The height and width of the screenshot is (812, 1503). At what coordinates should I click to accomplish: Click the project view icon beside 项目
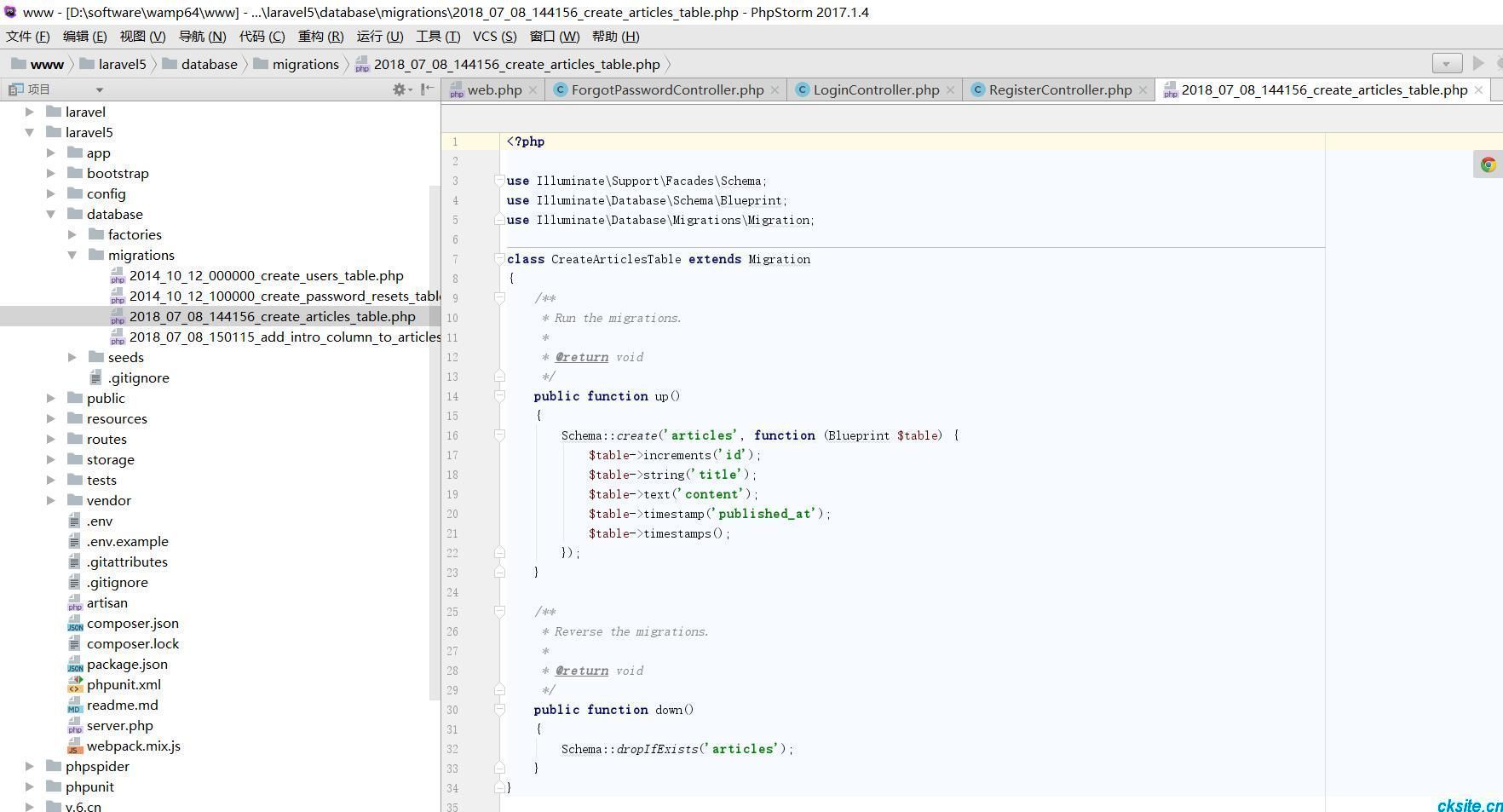tap(15, 89)
